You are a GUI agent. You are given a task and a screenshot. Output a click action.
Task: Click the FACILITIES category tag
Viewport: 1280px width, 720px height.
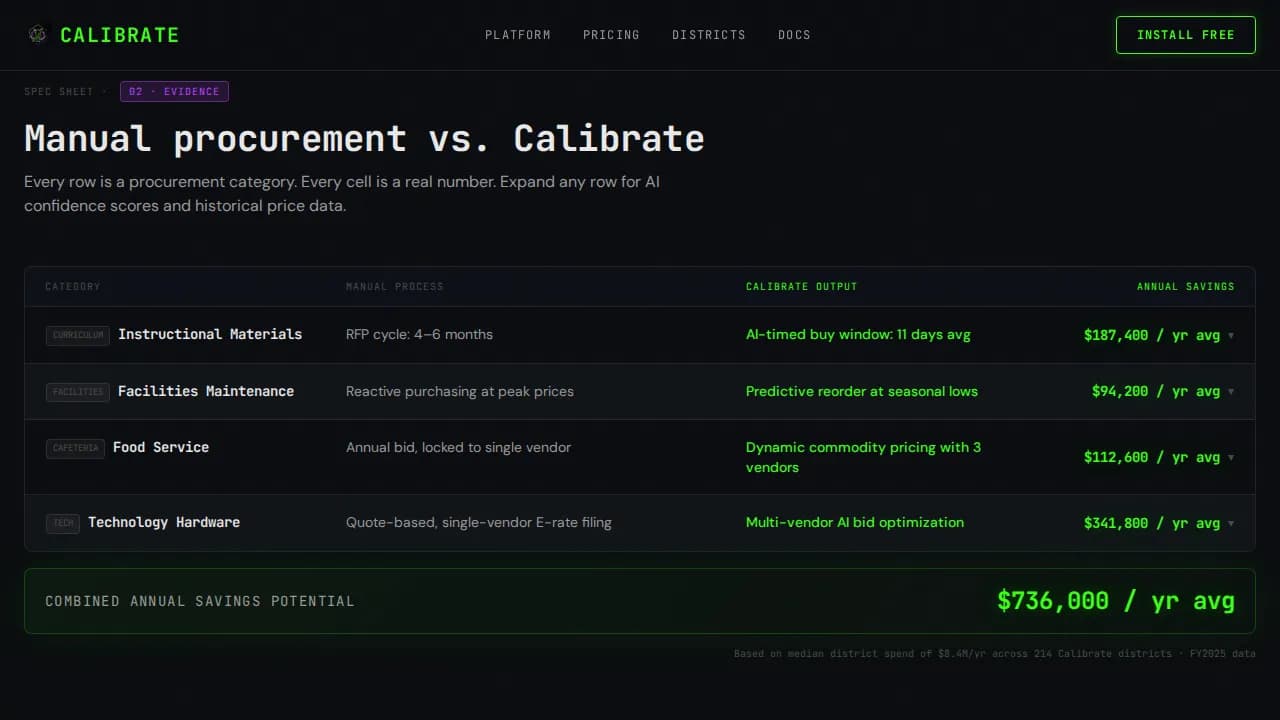click(77, 392)
